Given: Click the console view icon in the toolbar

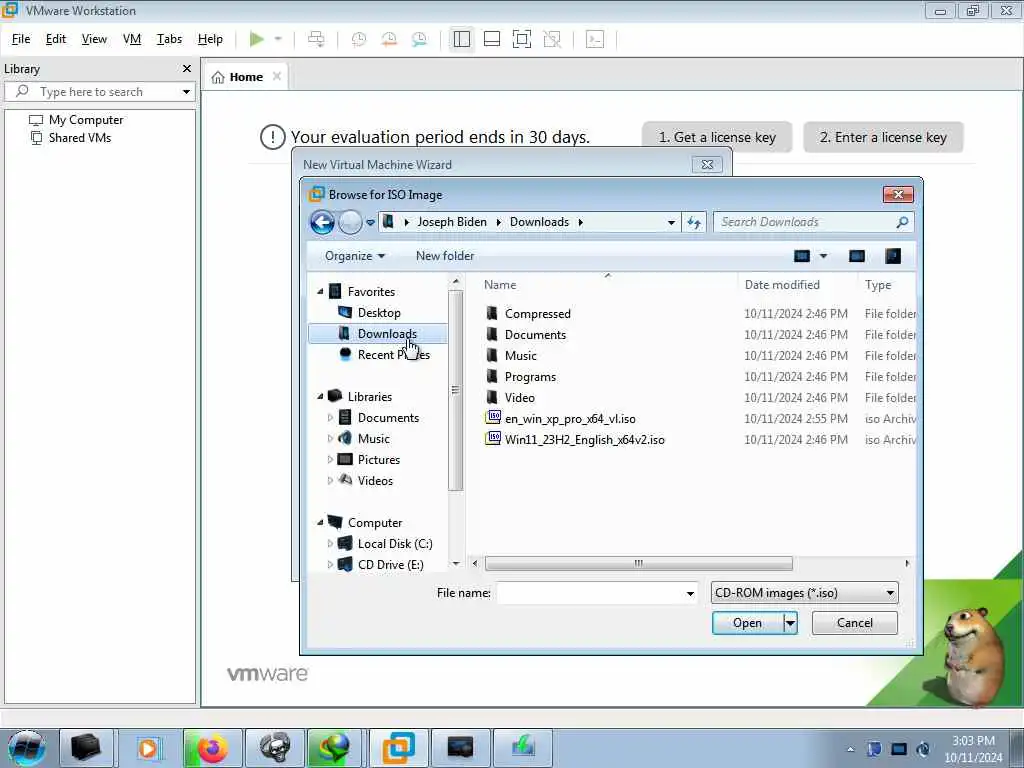Looking at the screenshot, I should point(595,39).
